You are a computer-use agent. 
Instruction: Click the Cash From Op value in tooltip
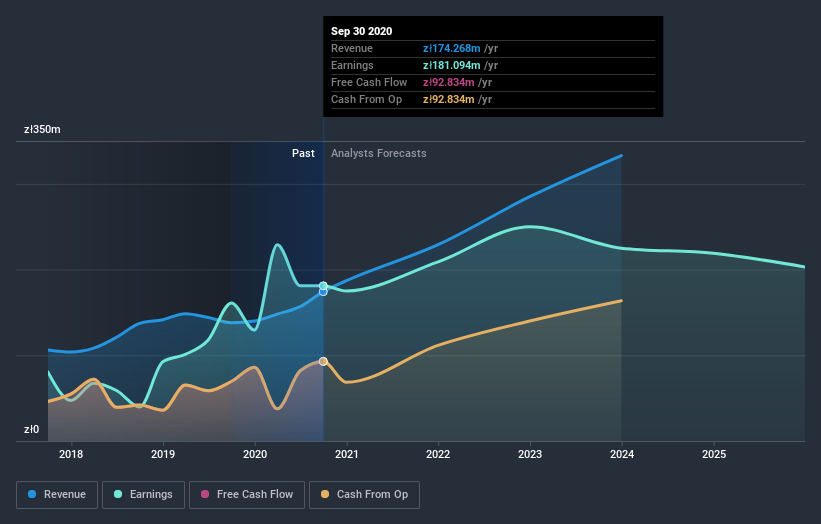point(449,99)
